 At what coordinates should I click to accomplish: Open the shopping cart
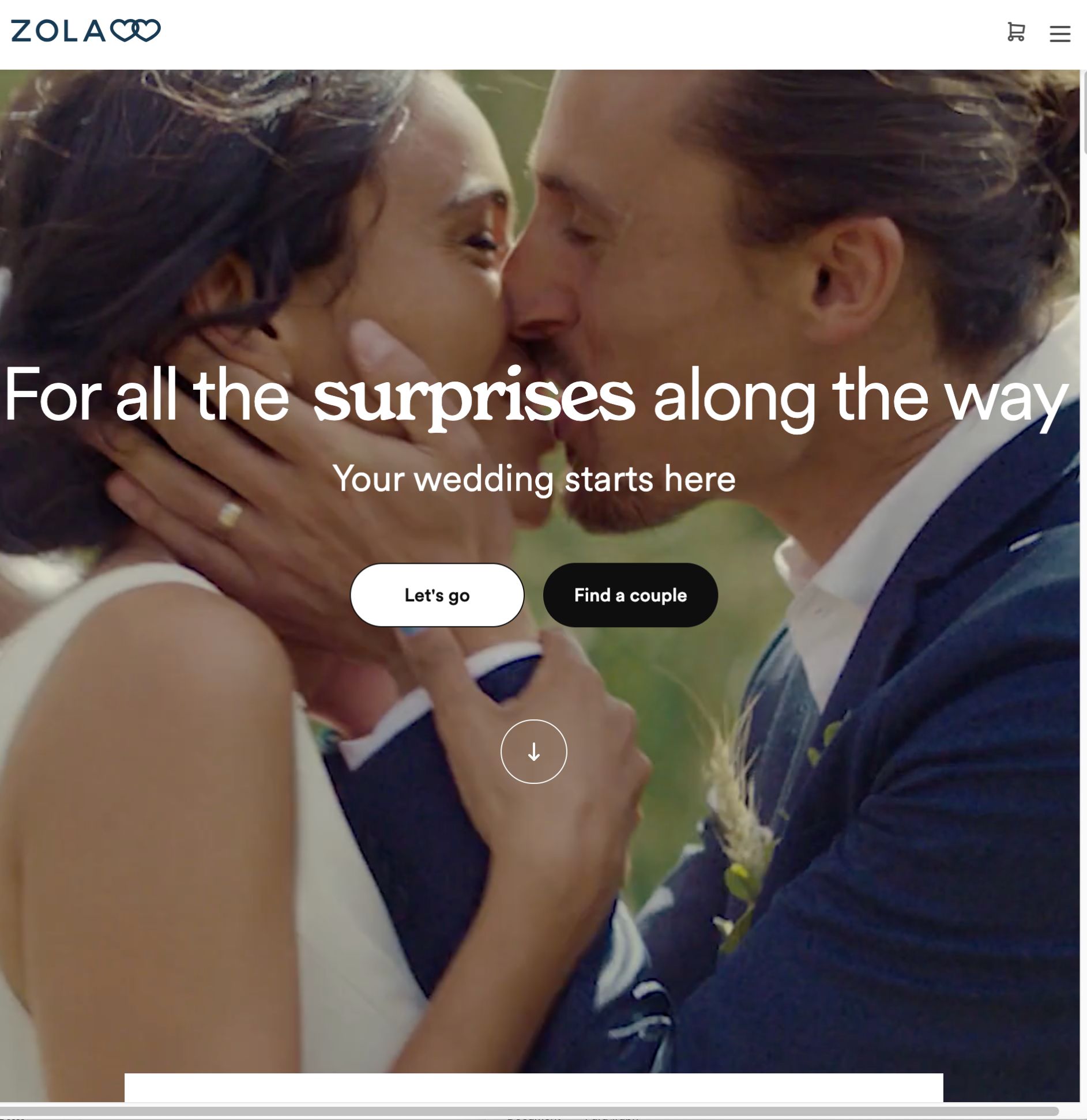pos(1015,32)
